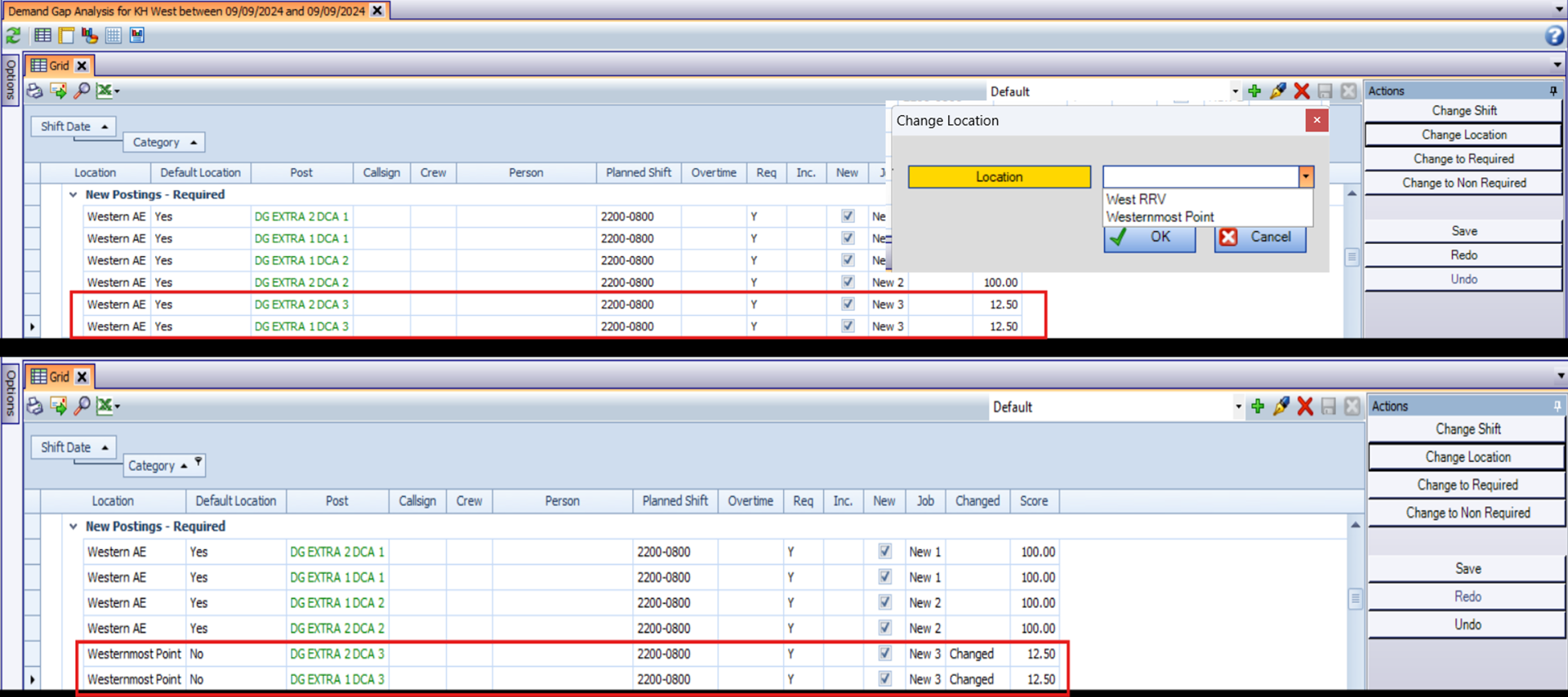Click the Excel export icon in lower grid

tap(105, 406)
